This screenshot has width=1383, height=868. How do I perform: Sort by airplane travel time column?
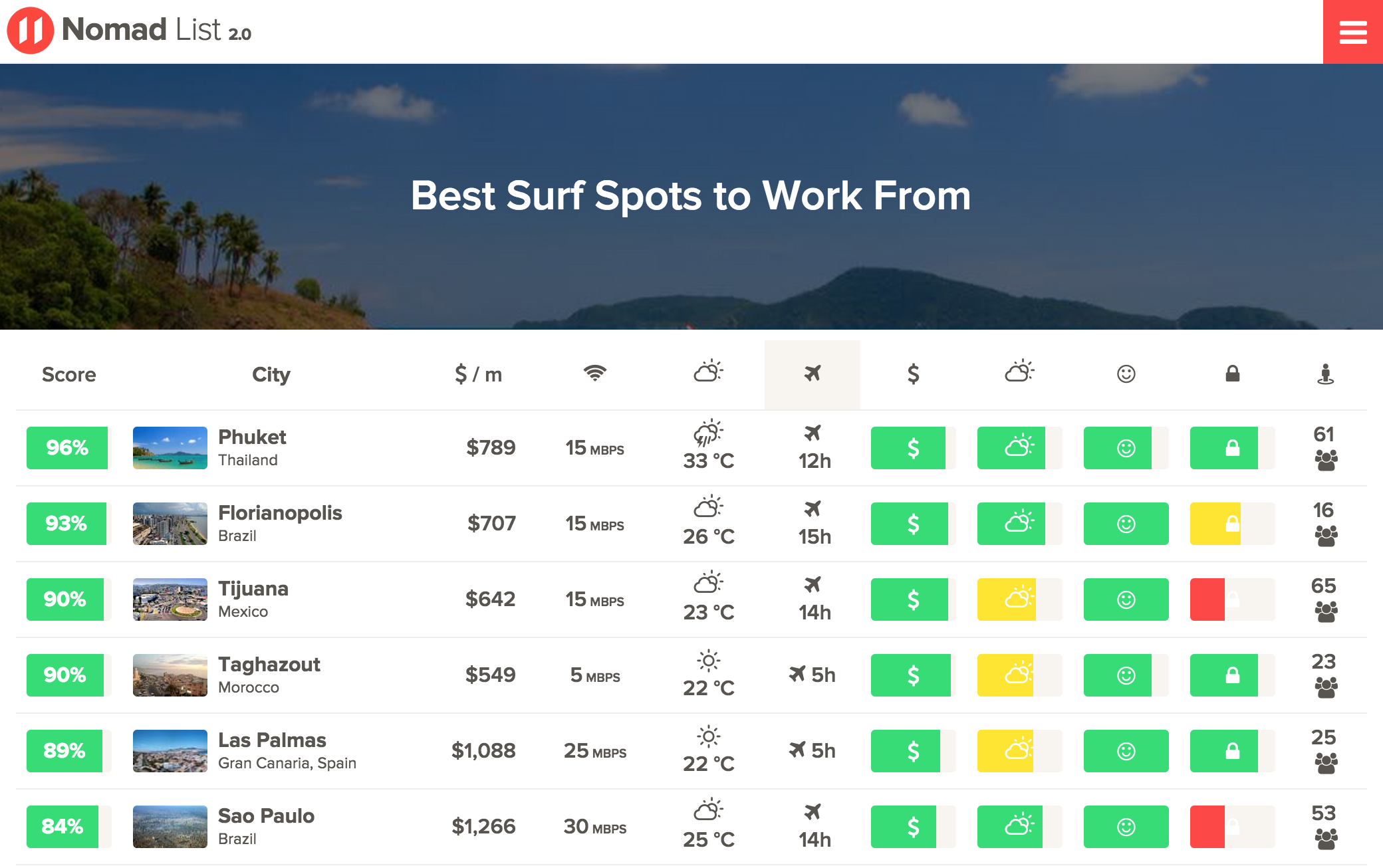tap(812, 374)
